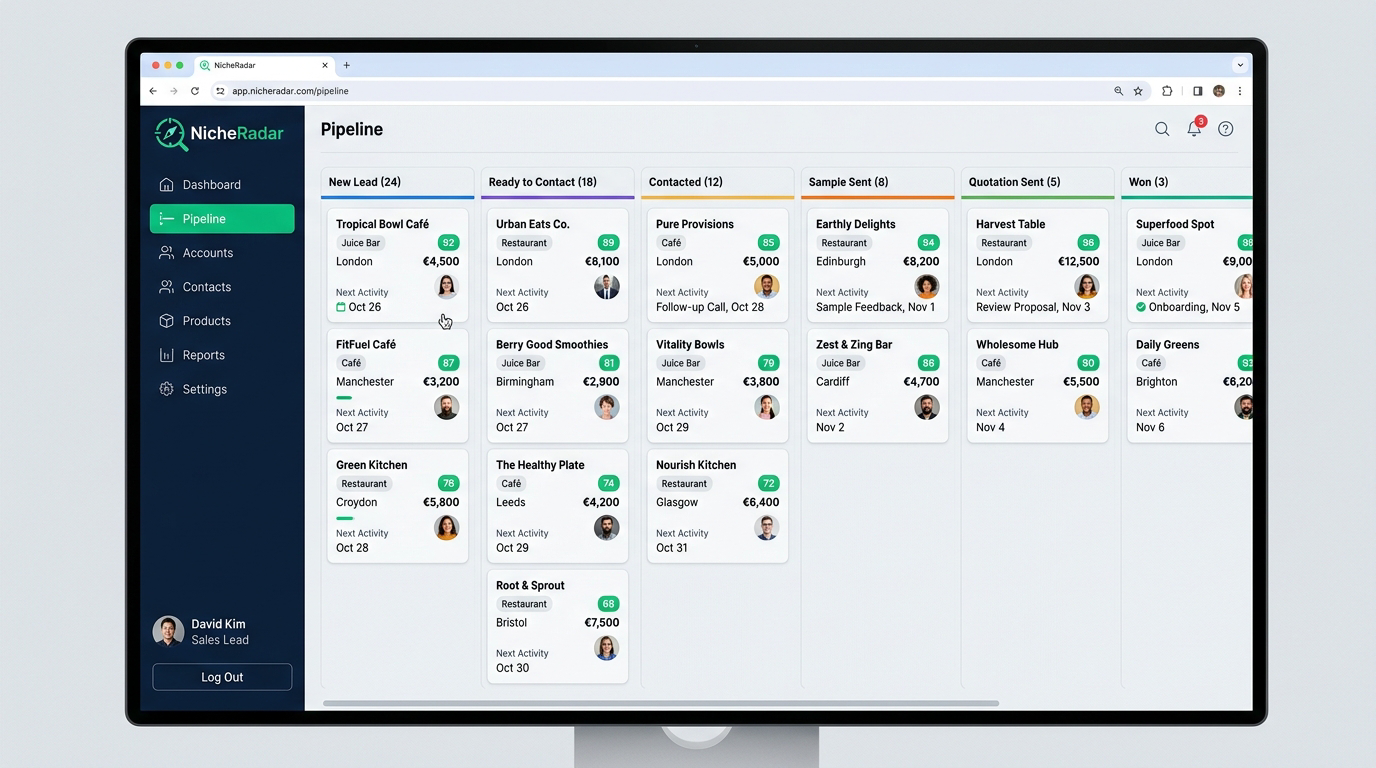
Task: Open notifications bell icon
Action: (x=1194, y=129)
